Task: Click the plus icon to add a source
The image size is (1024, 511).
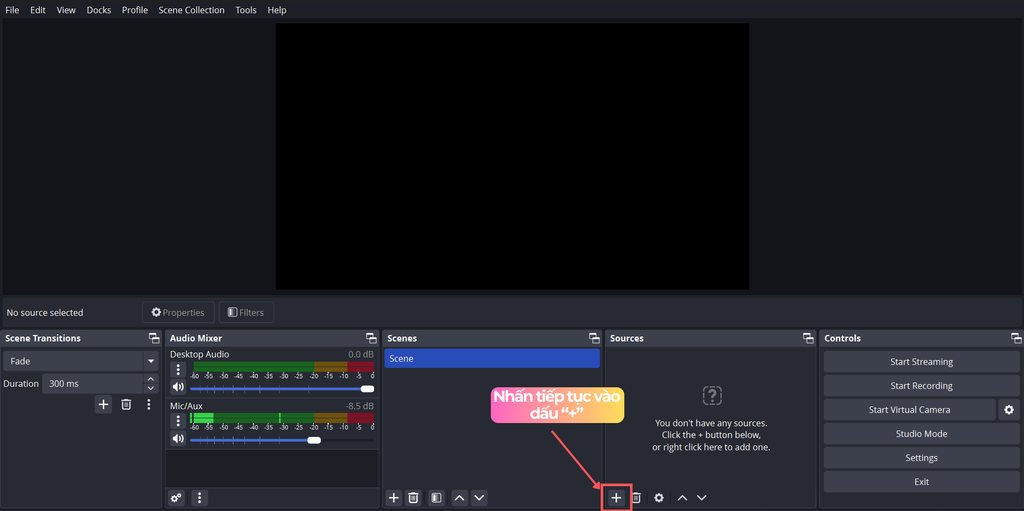Action: click(x=616, y=497)
